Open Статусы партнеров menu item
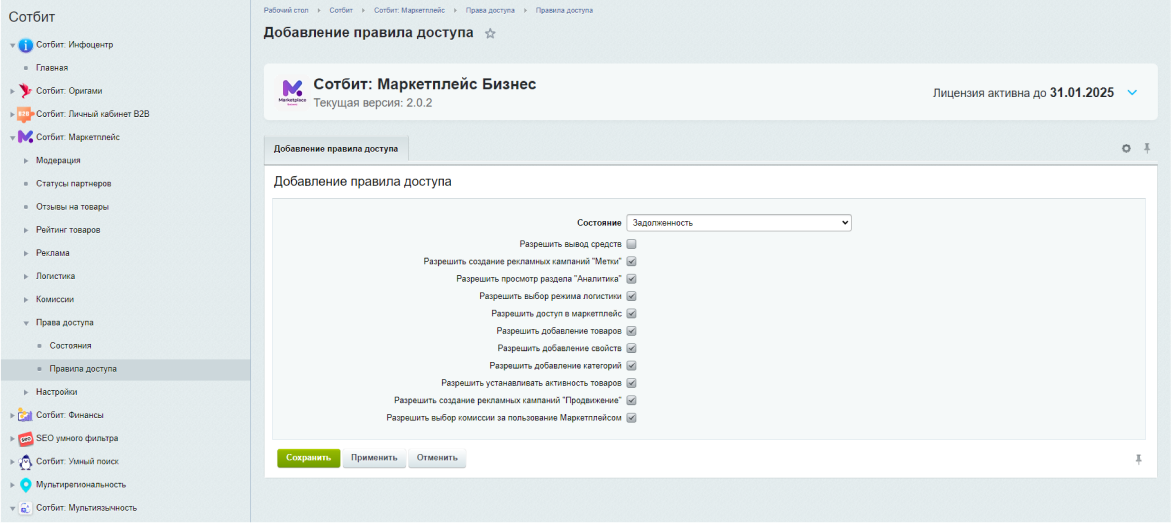 (73, 184)
